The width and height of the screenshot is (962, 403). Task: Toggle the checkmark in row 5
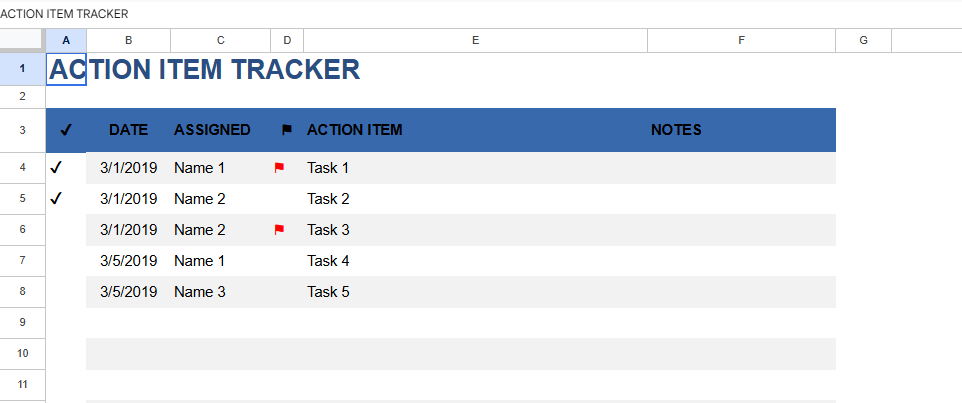coord(56,199)
